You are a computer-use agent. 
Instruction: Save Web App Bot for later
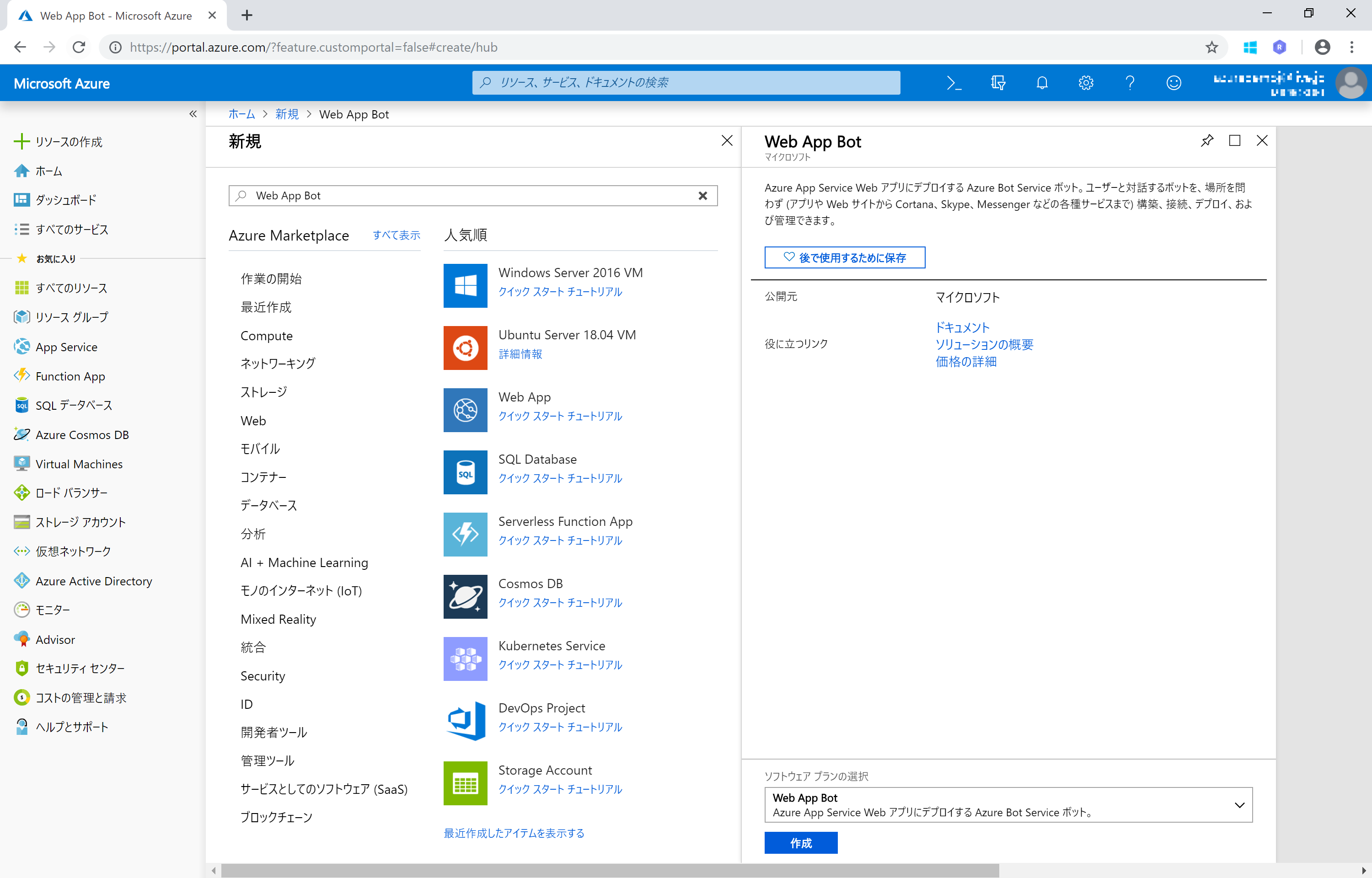844,257
